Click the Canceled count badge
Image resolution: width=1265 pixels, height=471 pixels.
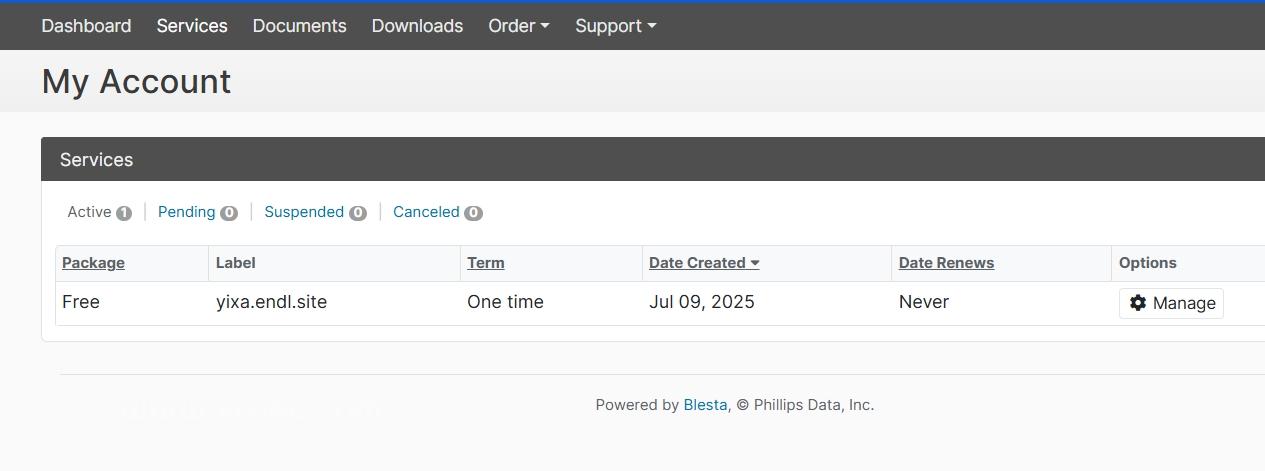coord(474,213)
